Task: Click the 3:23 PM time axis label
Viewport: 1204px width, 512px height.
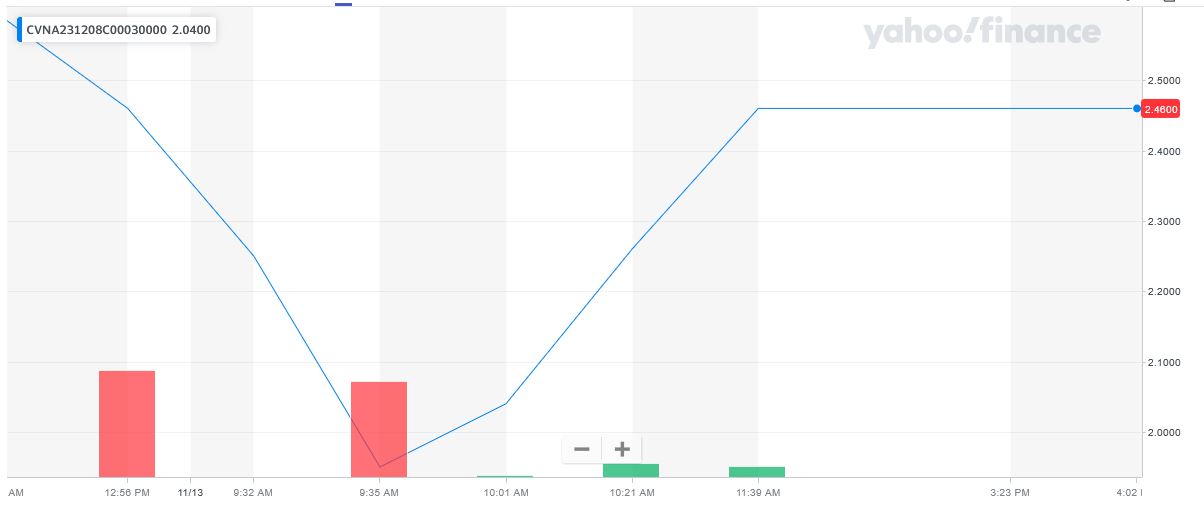Action: (1008, 492)
